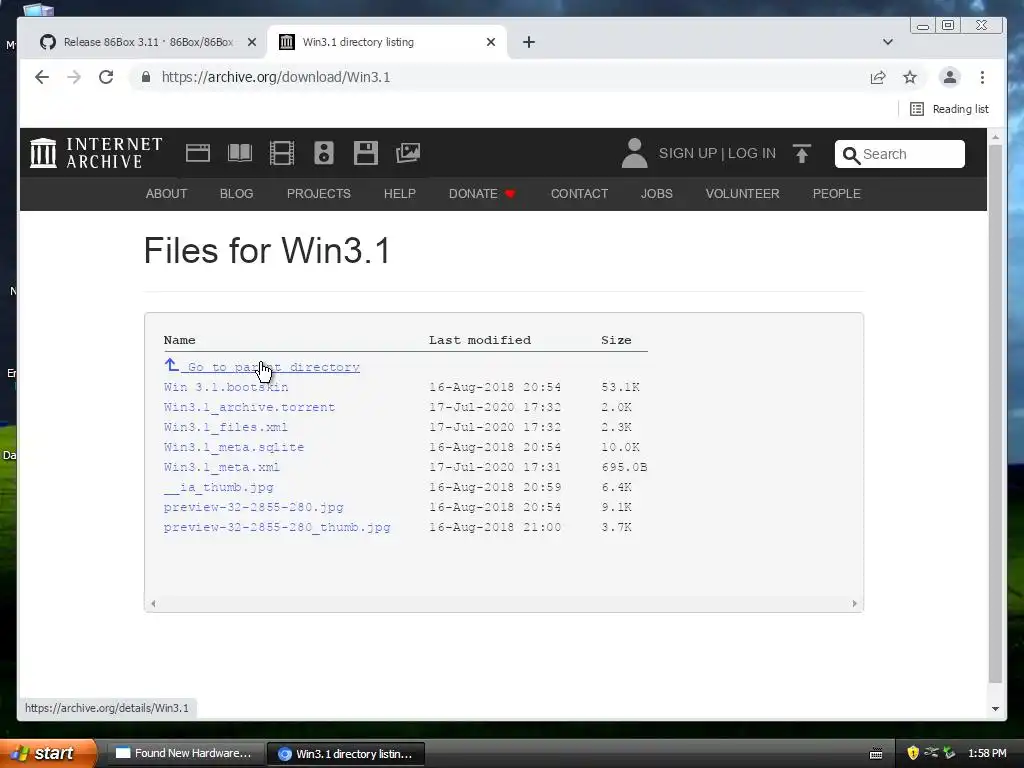The height and width of the screenshot is (768, 1024).
Task: Download Win3.1_meta.sqlite
Action: tap(234, 447)
